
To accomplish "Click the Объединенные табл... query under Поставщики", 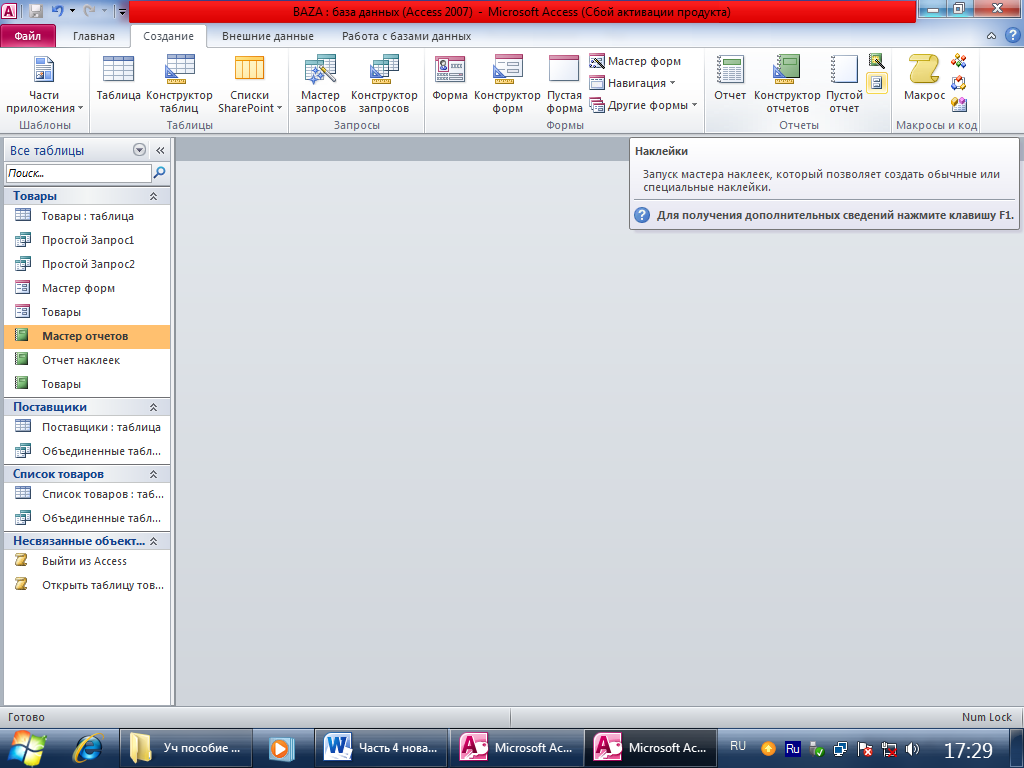I will 87,451.
